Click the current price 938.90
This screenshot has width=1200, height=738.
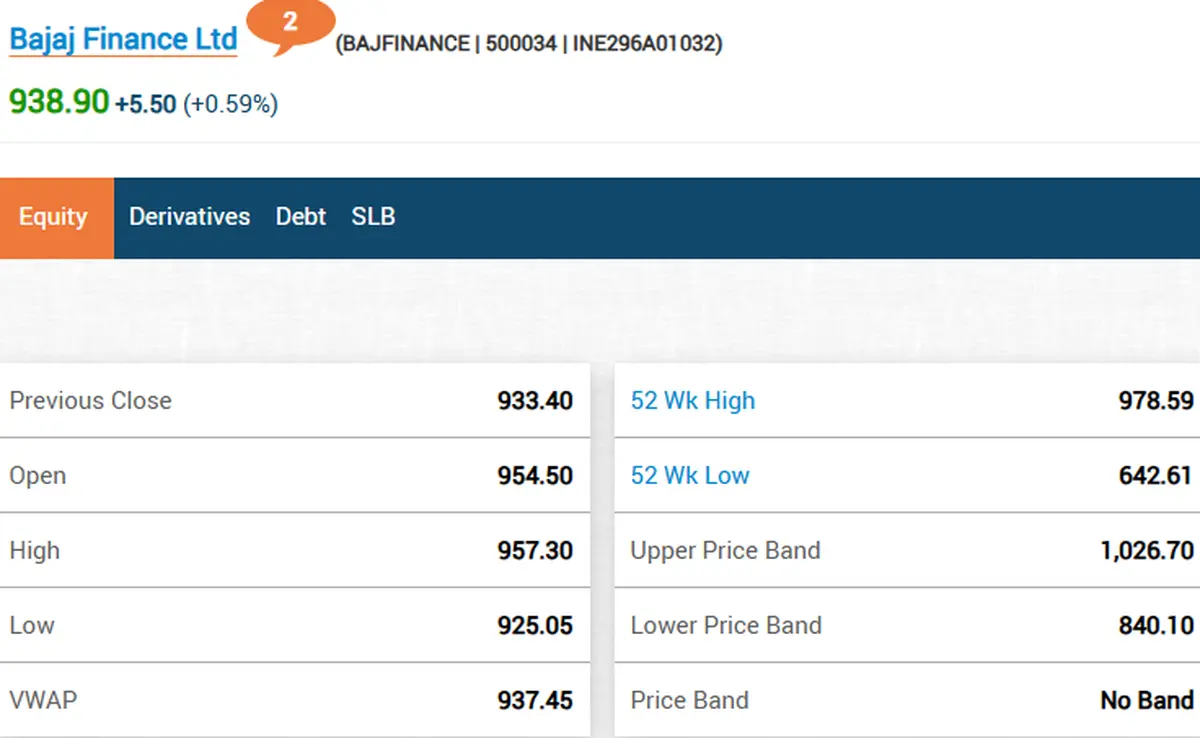click(59, 102)
